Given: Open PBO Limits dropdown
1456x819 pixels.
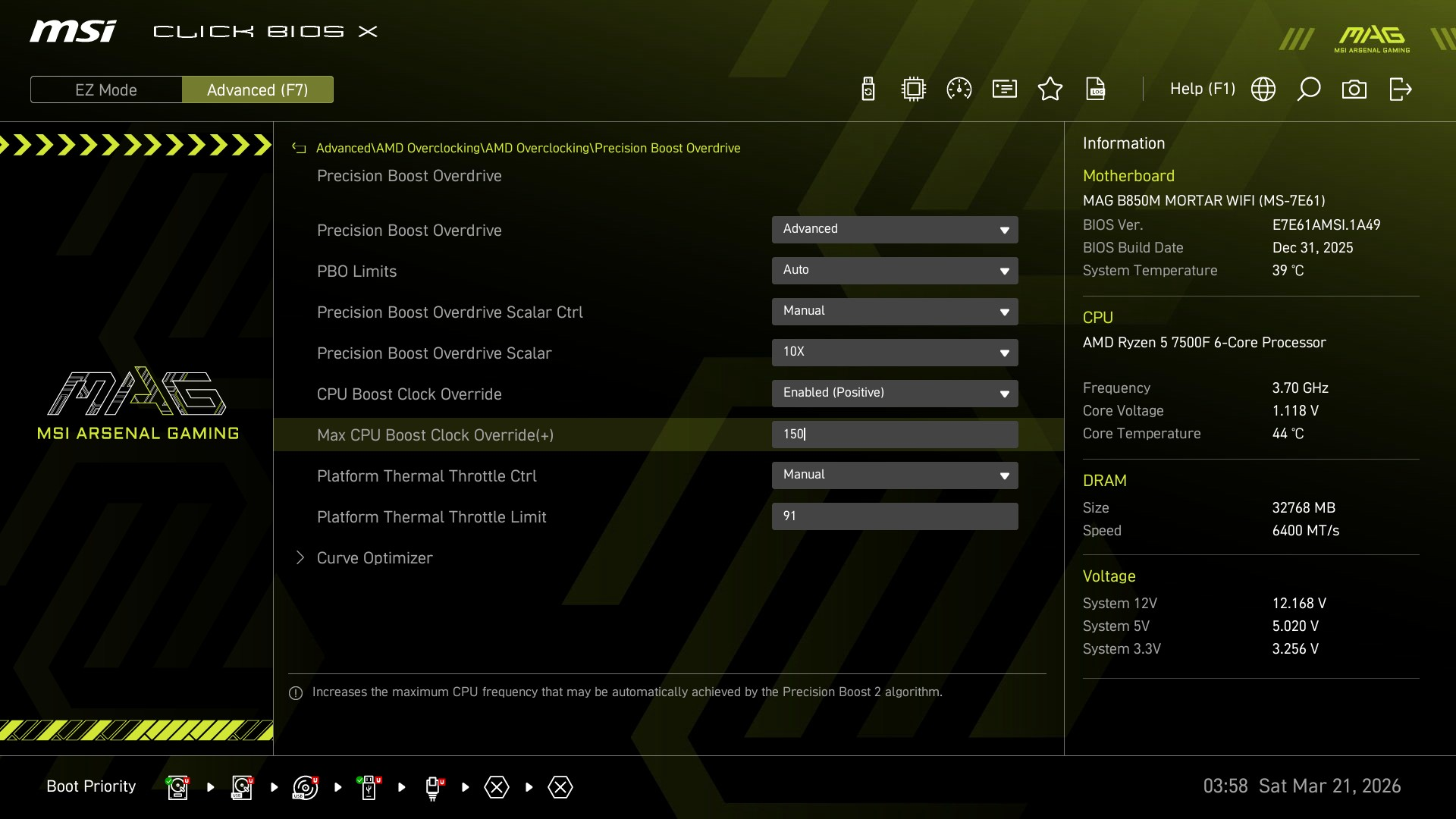Looking at the screenshot, I should pos(895,271).
